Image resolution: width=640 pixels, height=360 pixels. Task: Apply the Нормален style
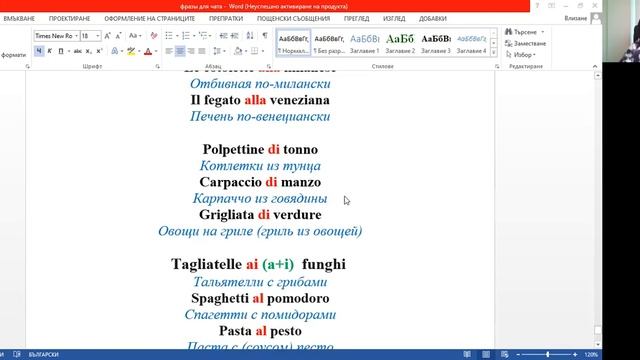click(x=293, y=43)
